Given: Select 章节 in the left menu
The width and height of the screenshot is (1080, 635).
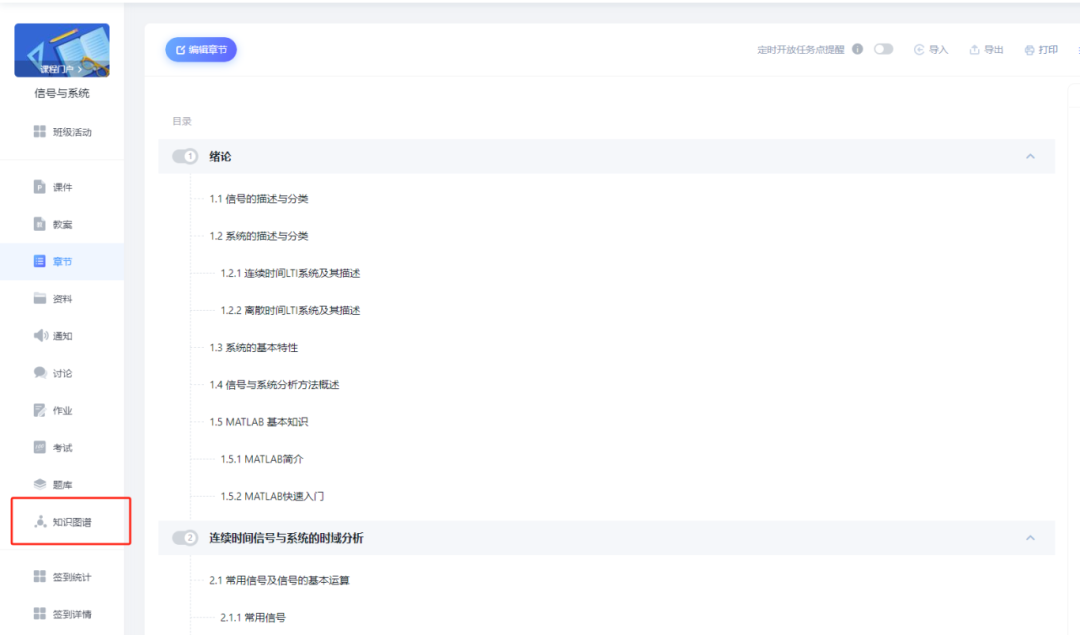Looking at the screenshot, I should (x=61, y=262).
